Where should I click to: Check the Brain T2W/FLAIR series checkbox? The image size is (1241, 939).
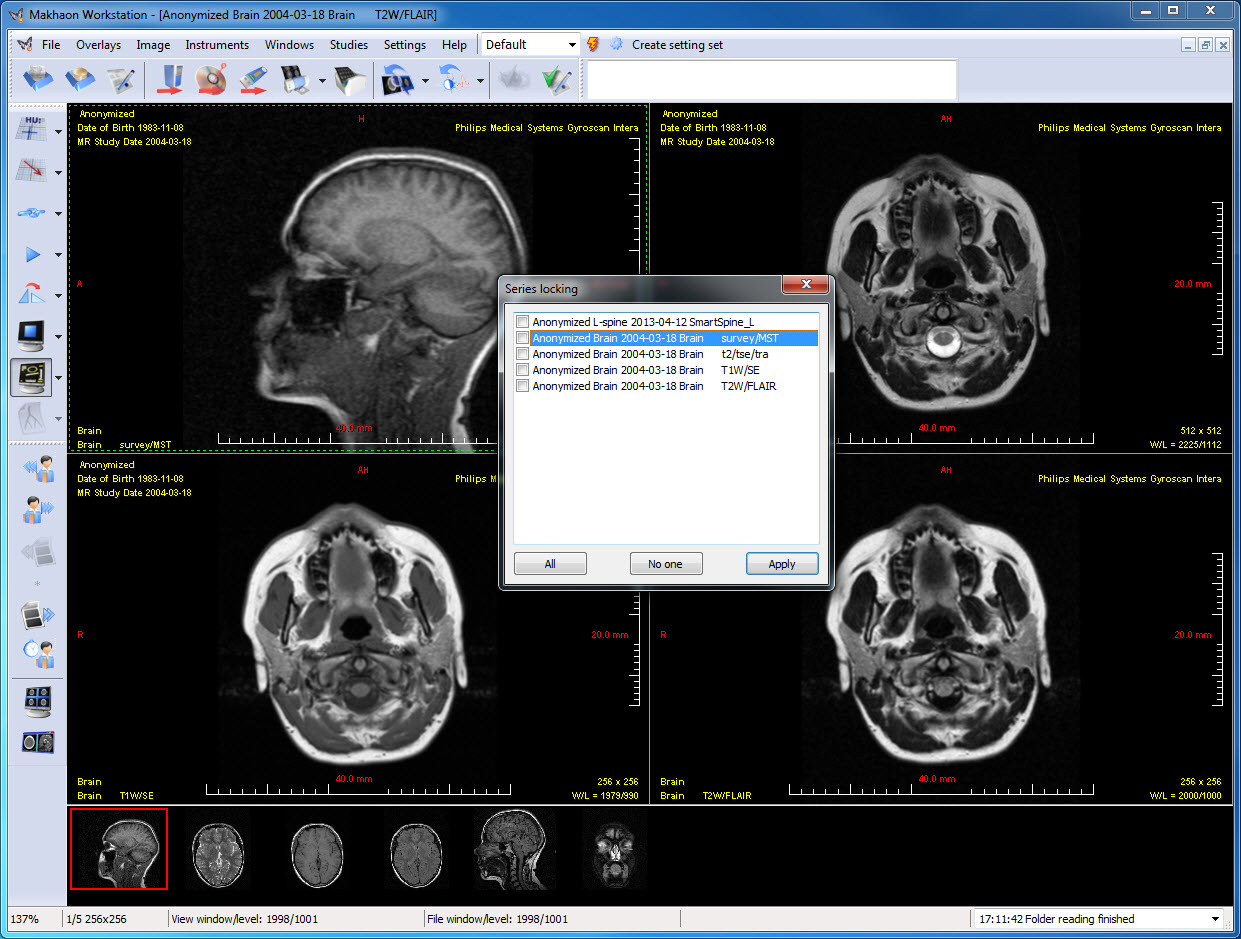(x=522, y=386)
